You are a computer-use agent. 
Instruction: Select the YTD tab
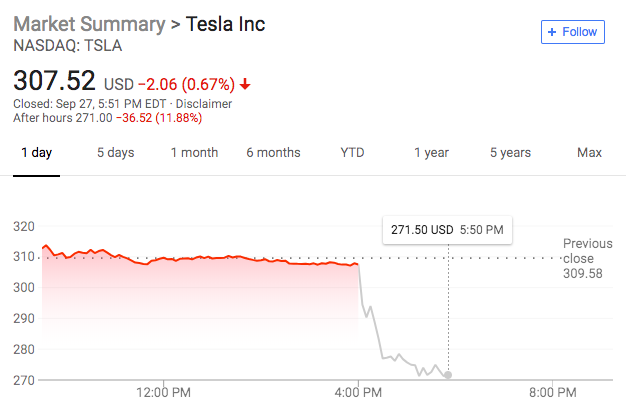[352, 153]
